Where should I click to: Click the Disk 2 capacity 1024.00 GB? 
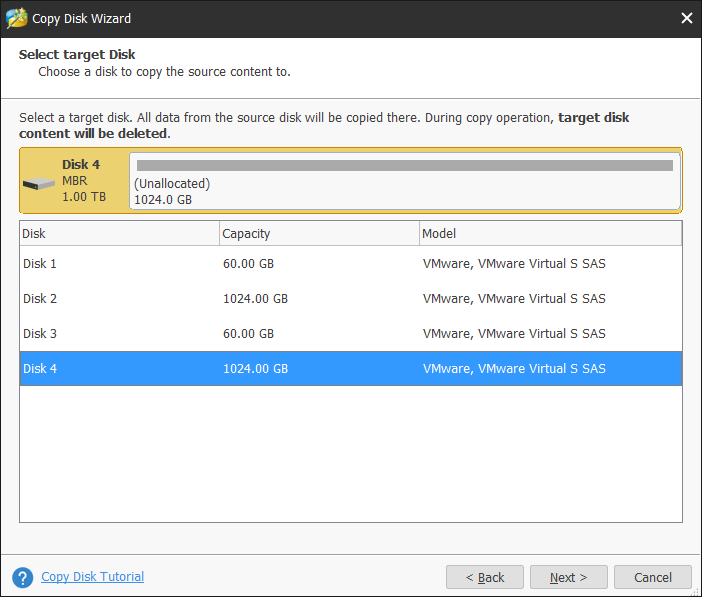256,298
